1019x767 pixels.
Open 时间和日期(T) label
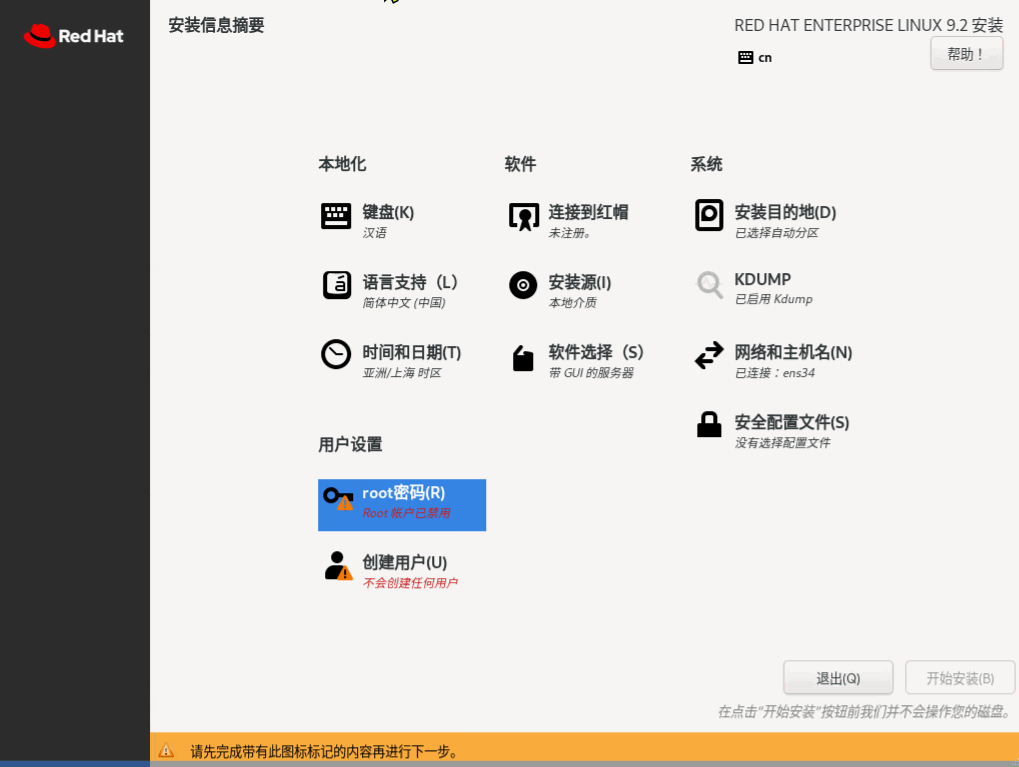point(411,352)
